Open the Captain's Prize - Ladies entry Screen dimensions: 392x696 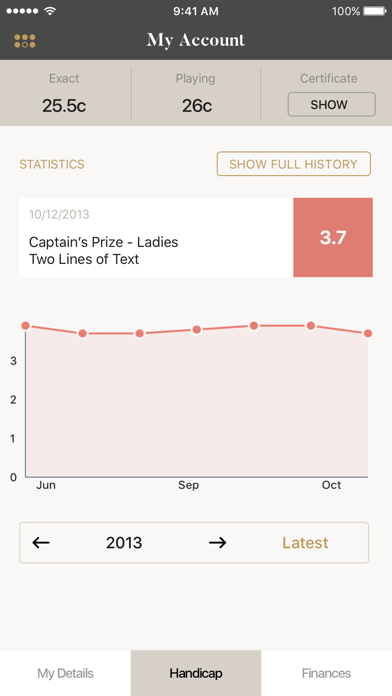point(156,237)
